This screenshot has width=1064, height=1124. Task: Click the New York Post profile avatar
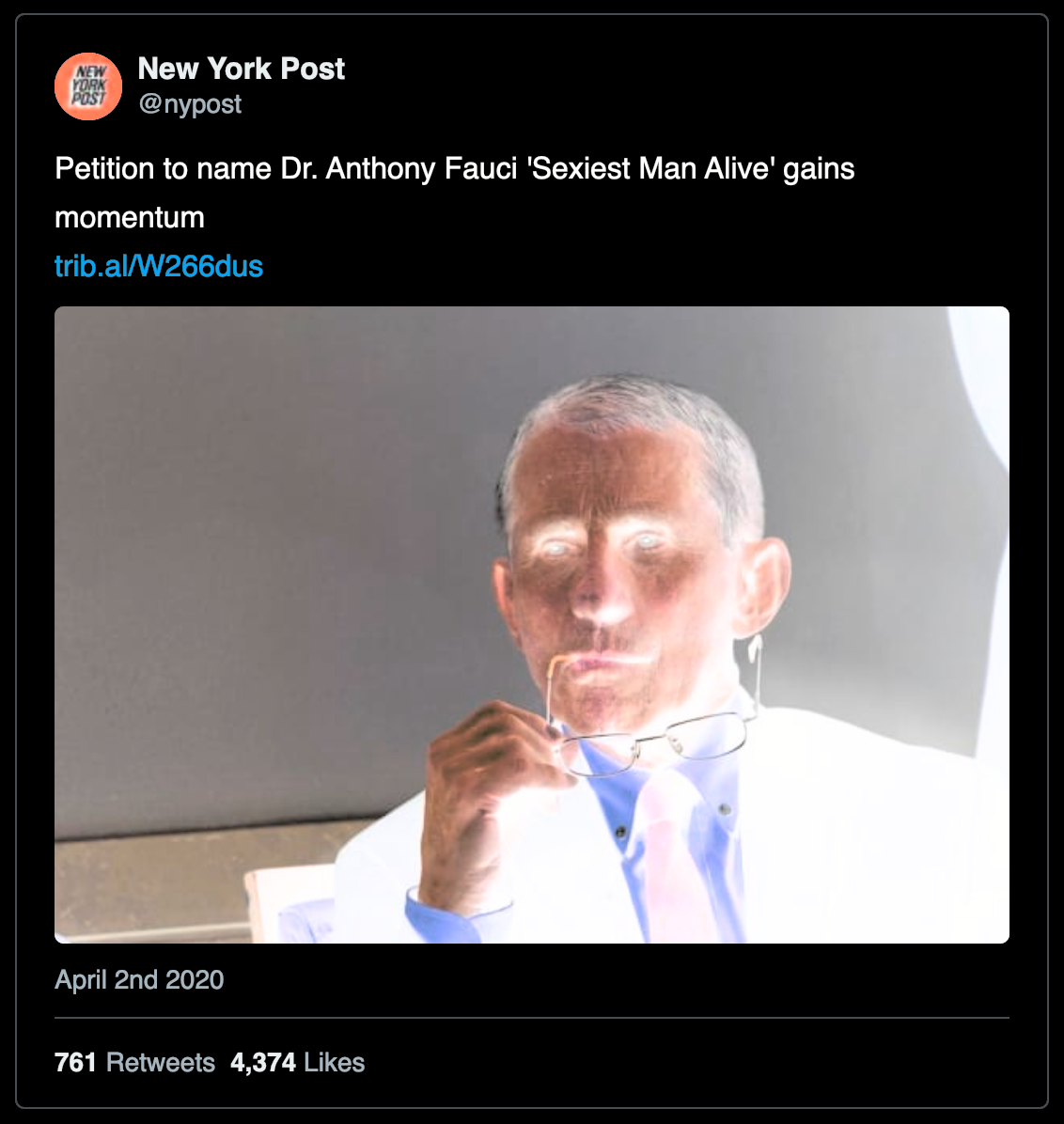(x=88, y=86)
